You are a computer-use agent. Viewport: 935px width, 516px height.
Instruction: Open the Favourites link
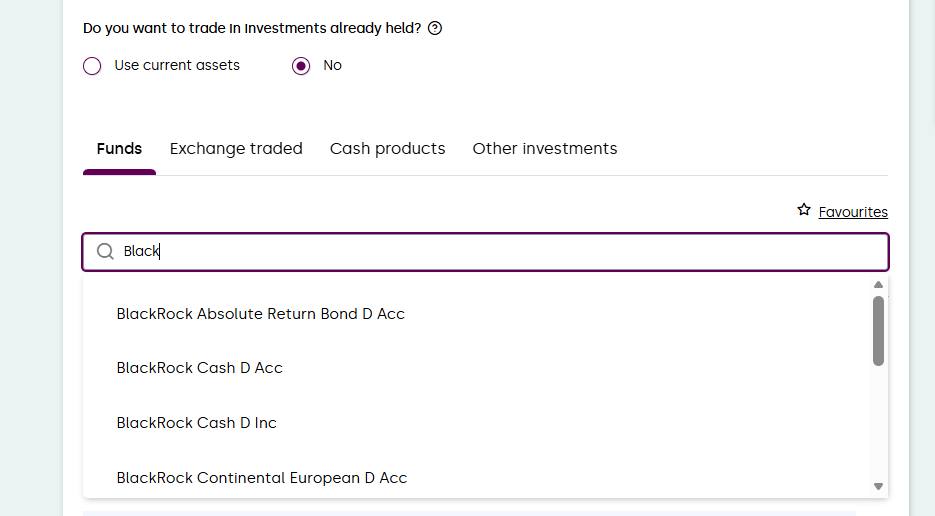[853, 212]
